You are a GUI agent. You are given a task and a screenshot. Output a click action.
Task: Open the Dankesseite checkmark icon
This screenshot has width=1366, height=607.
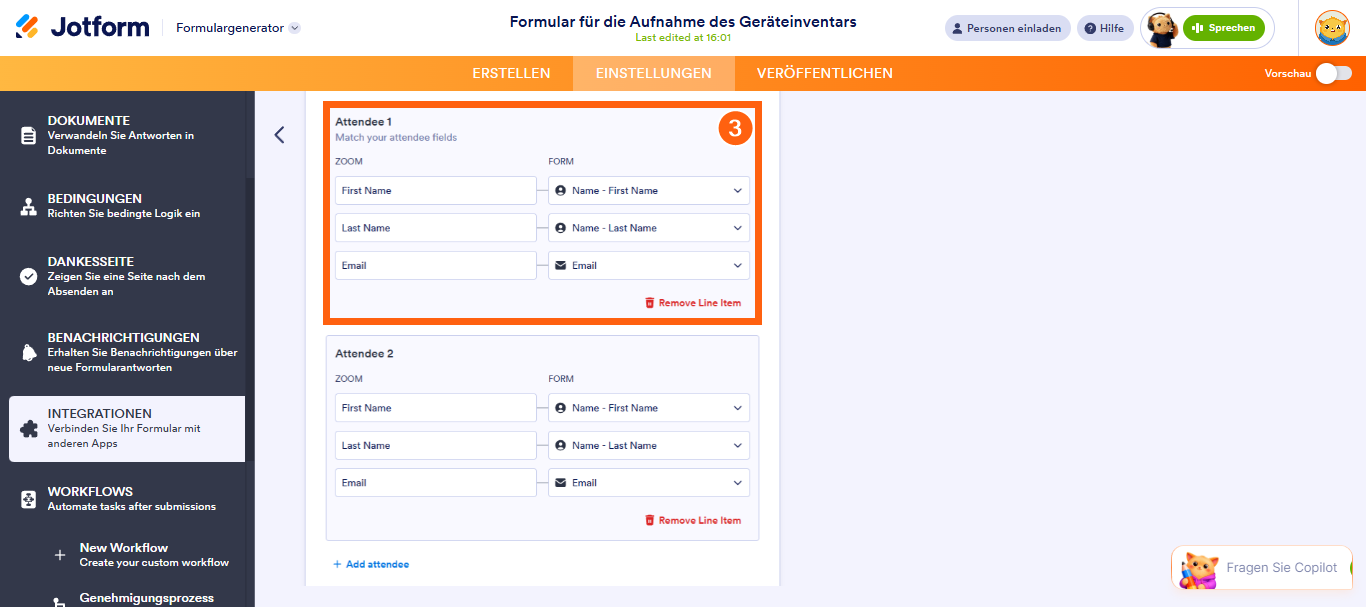pyautogui.click(x=29, y=277)
